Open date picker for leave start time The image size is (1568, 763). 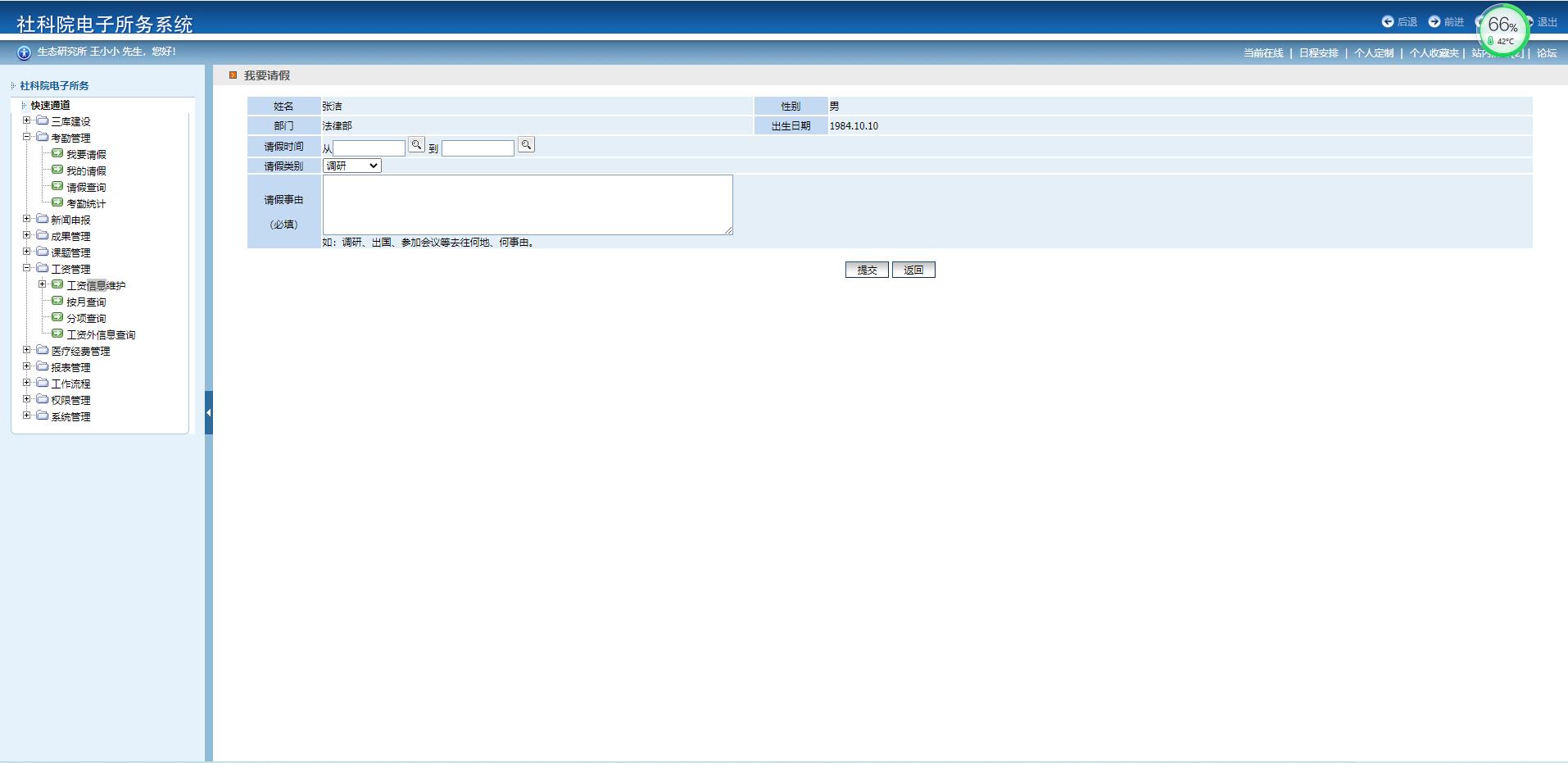pos(416,145)
